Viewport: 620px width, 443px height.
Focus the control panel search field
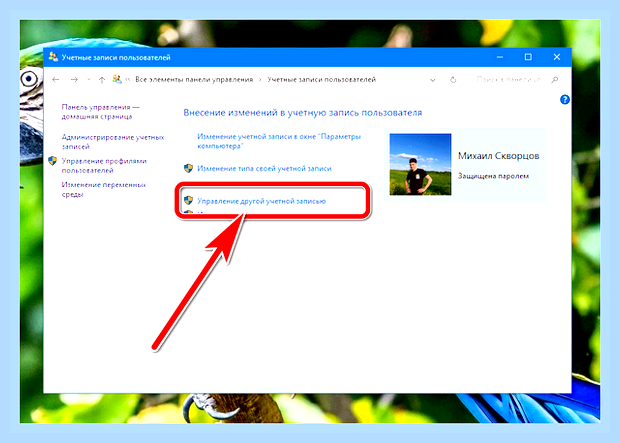point(509,80)
